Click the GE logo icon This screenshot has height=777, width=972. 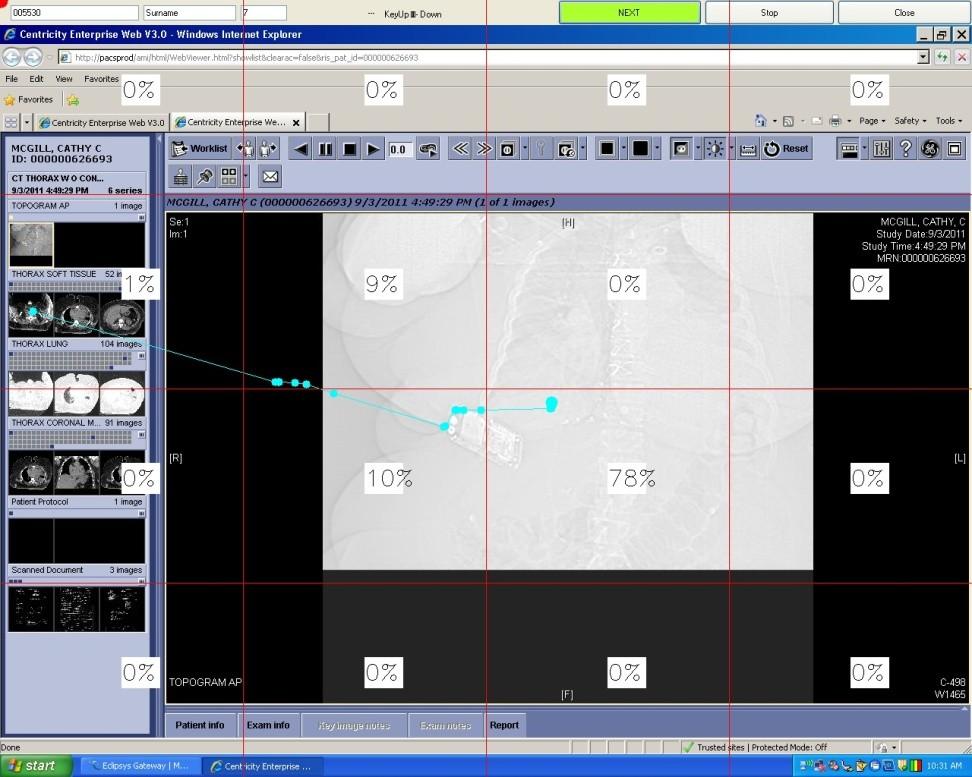[x=929, y=149]
